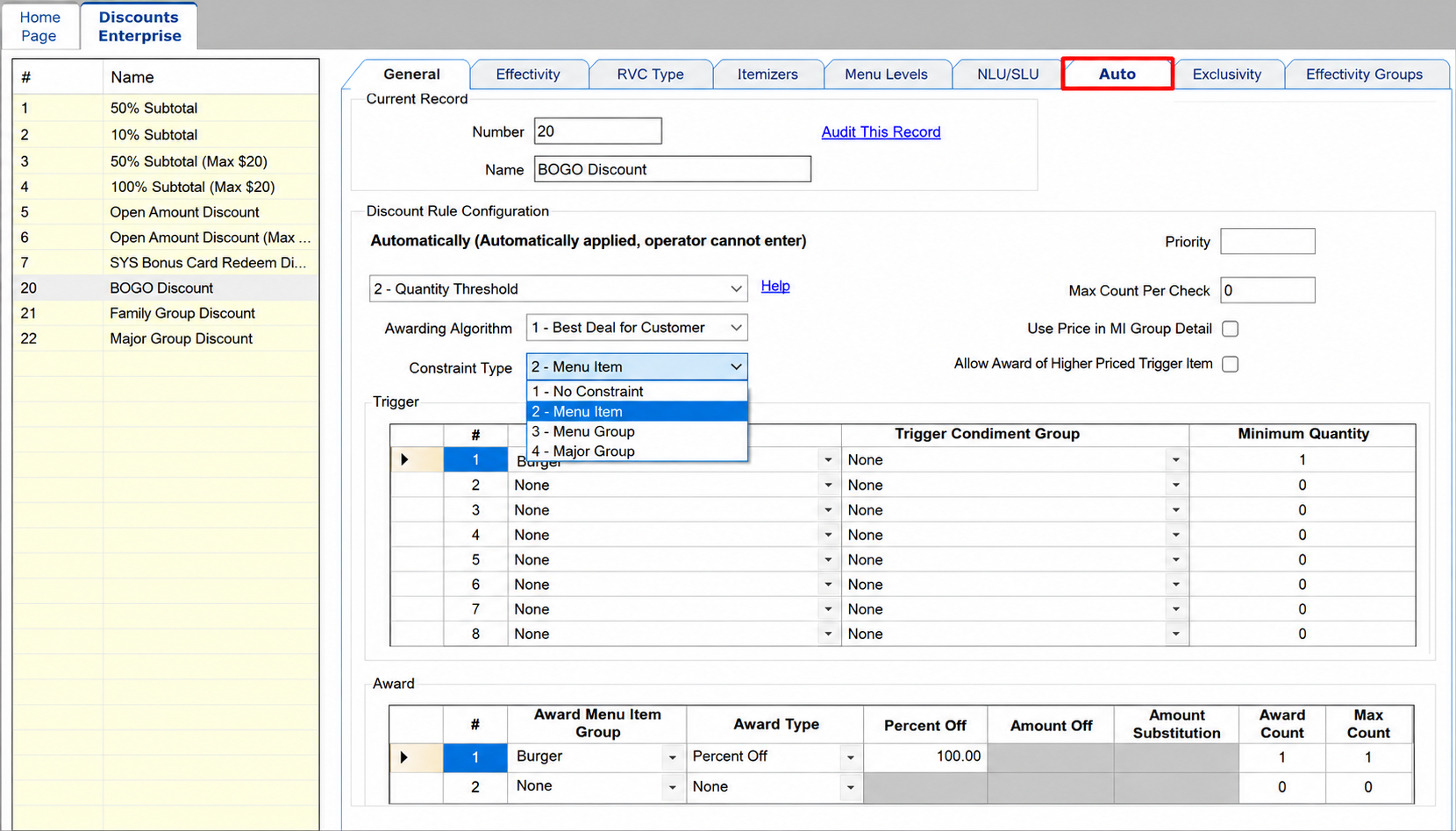Screen dimensions: 1456x831
Task: Open trigger row 8 condiment group dropdown arrow
Action: 1175,634
